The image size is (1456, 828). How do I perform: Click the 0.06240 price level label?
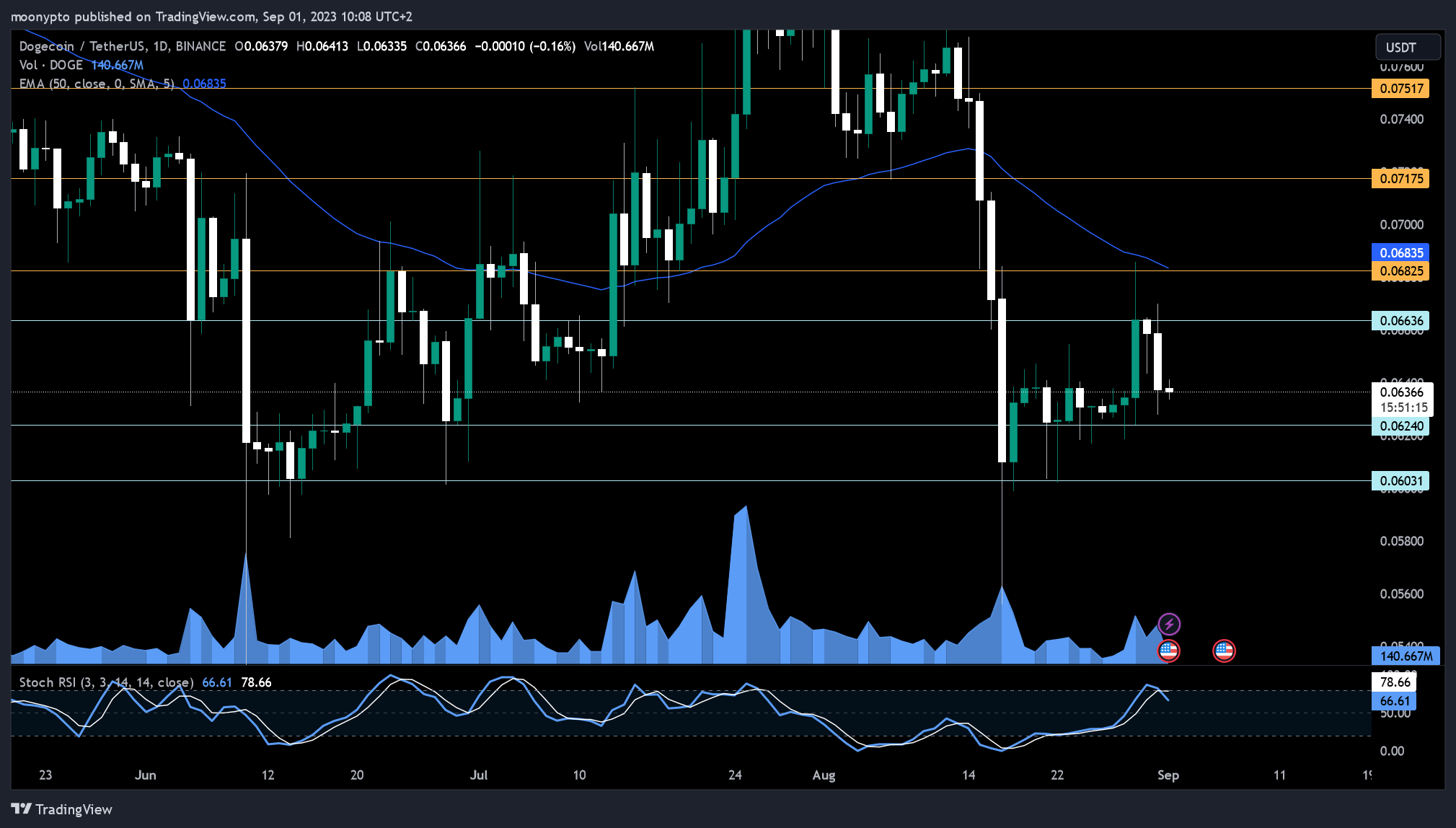1400,426
